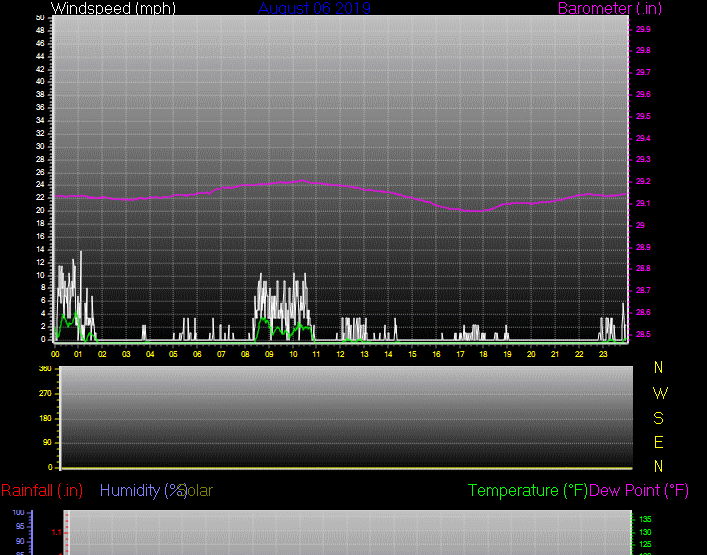Click the 'August 06 2019' date heading

pos(314,8)
